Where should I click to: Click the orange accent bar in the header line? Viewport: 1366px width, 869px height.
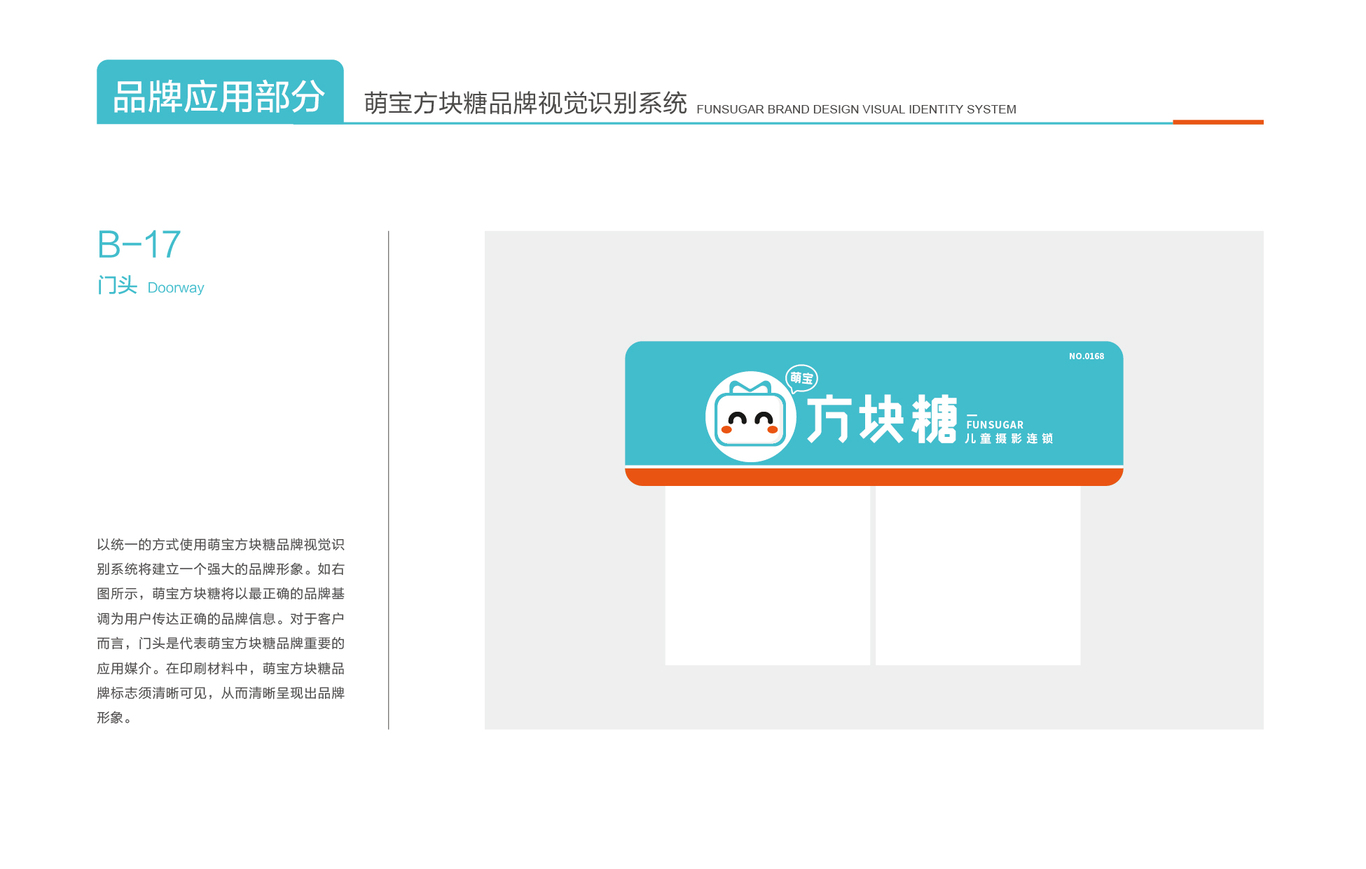tap(1218, 122)
